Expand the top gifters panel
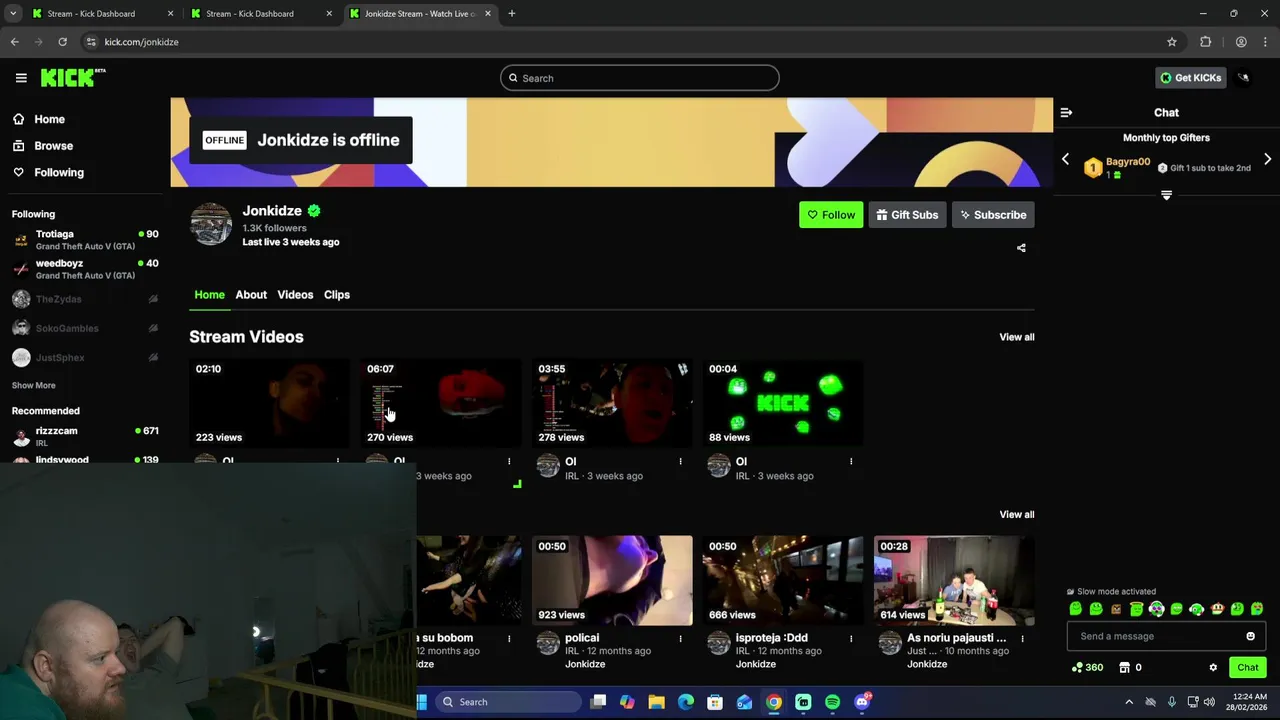Screen dimensions: 1280x720 (1166, 195)
